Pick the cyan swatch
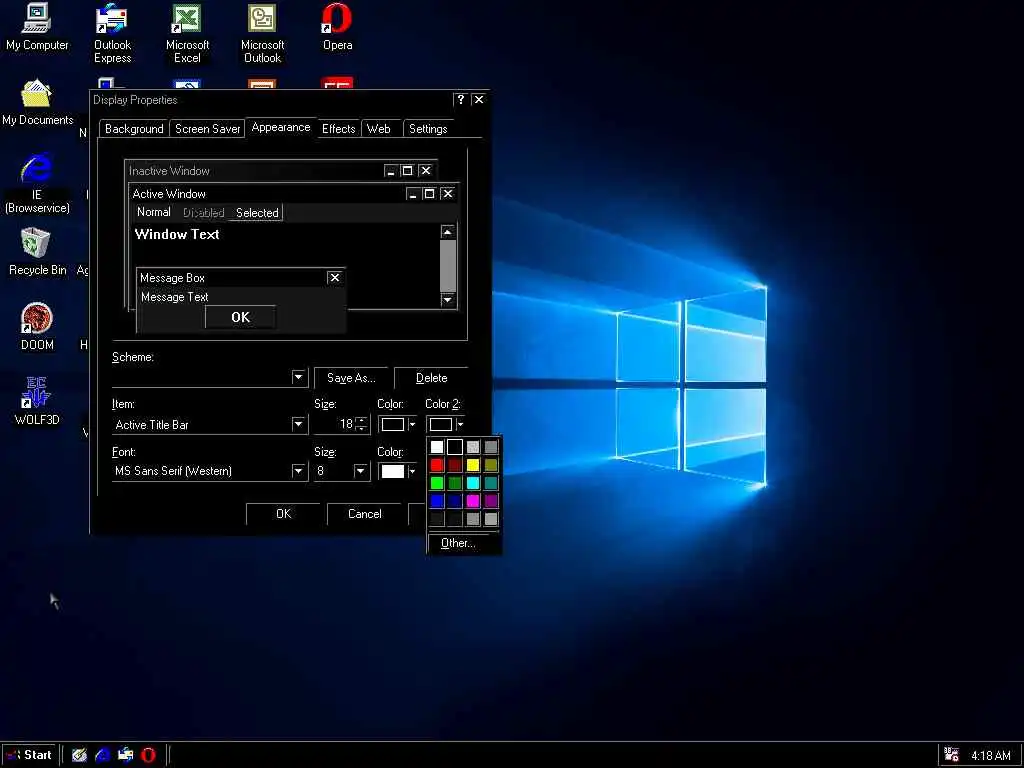Screen dimensions: 1024x768 (473, 483)
